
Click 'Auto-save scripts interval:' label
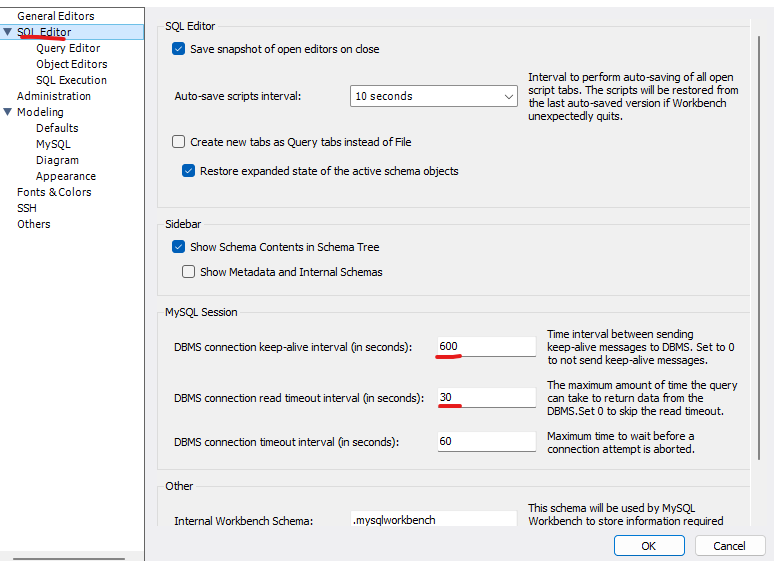[237, 96]
